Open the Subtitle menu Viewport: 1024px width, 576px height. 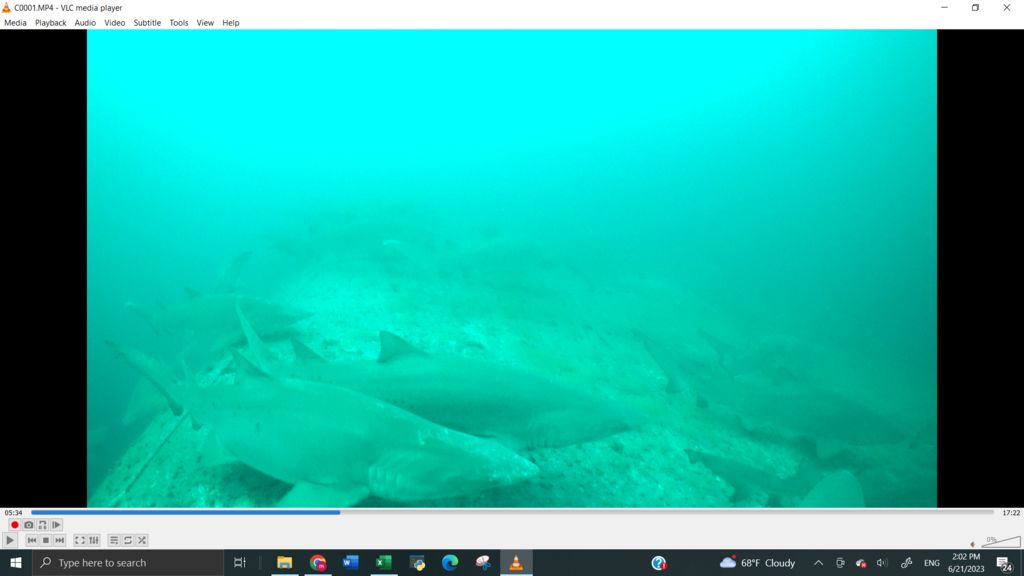147,22
